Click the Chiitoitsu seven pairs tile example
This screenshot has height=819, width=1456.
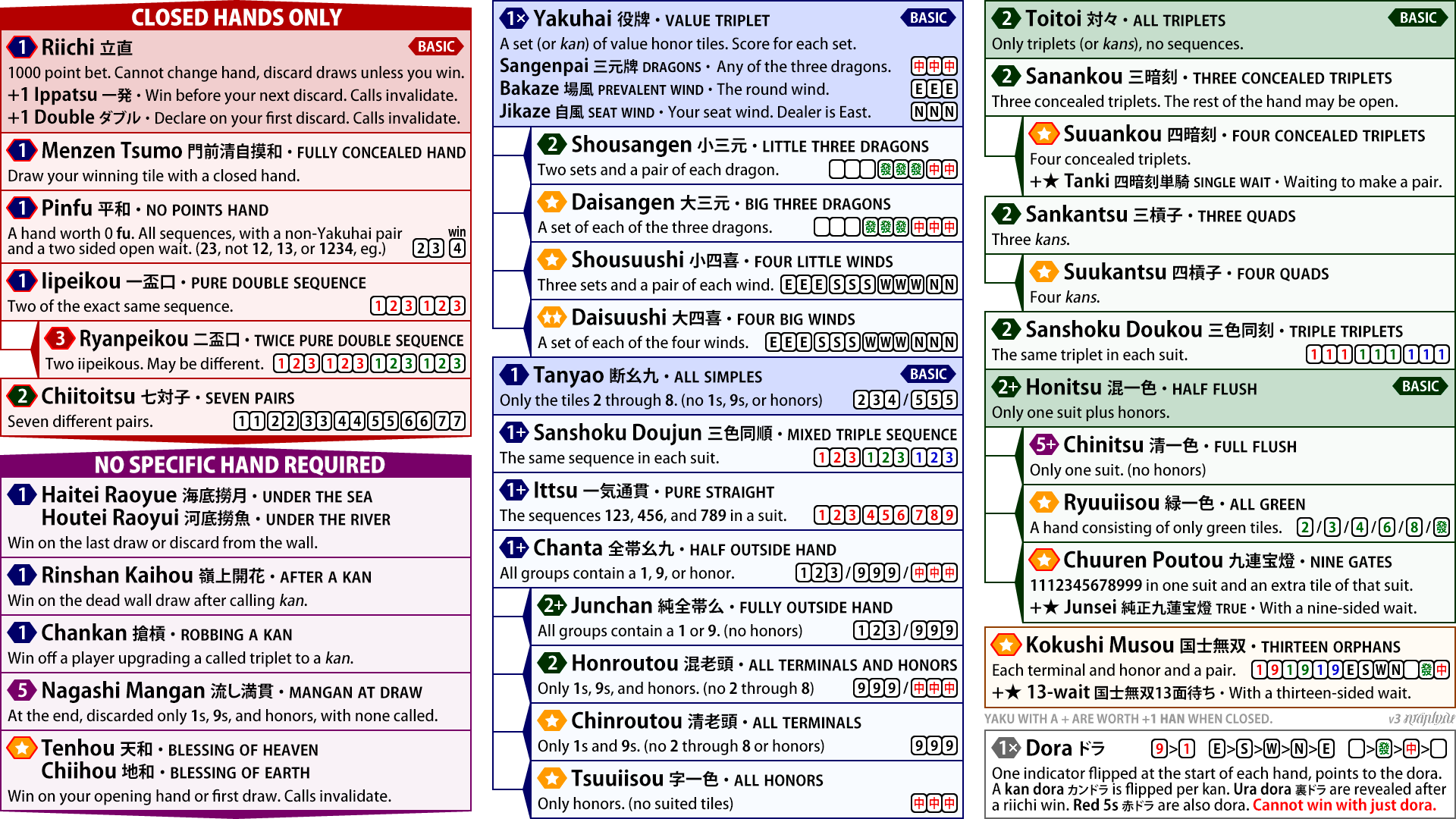(350, 422)
